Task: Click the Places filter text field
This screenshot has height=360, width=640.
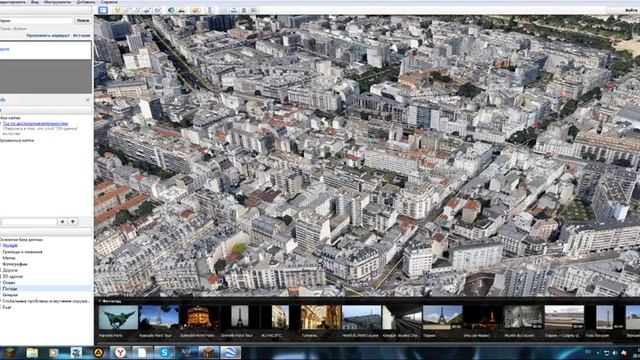Action: [x=29, y=222]
